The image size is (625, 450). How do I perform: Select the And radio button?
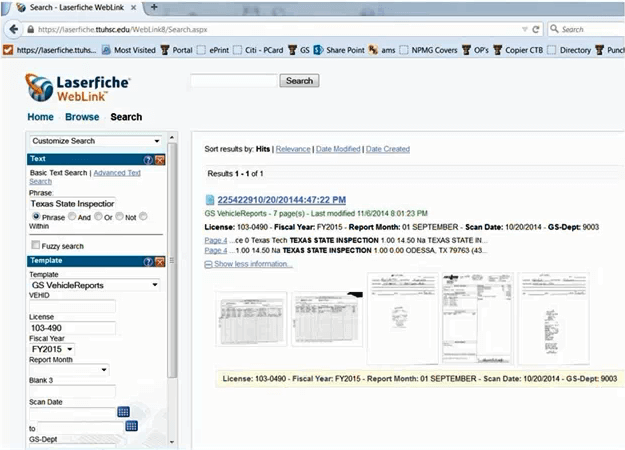(72, 216)
